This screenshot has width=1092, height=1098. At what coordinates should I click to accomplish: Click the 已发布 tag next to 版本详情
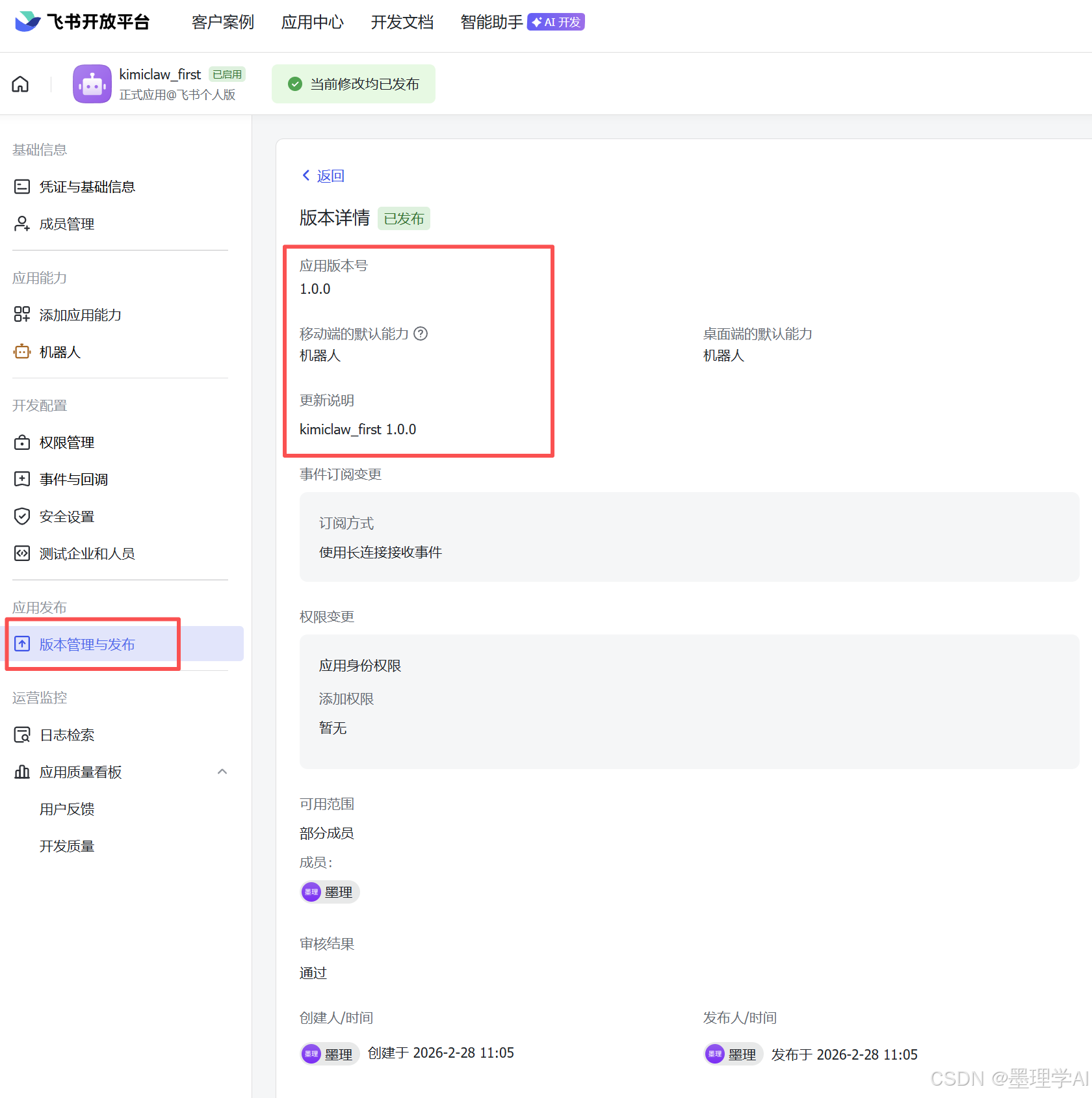404,218
